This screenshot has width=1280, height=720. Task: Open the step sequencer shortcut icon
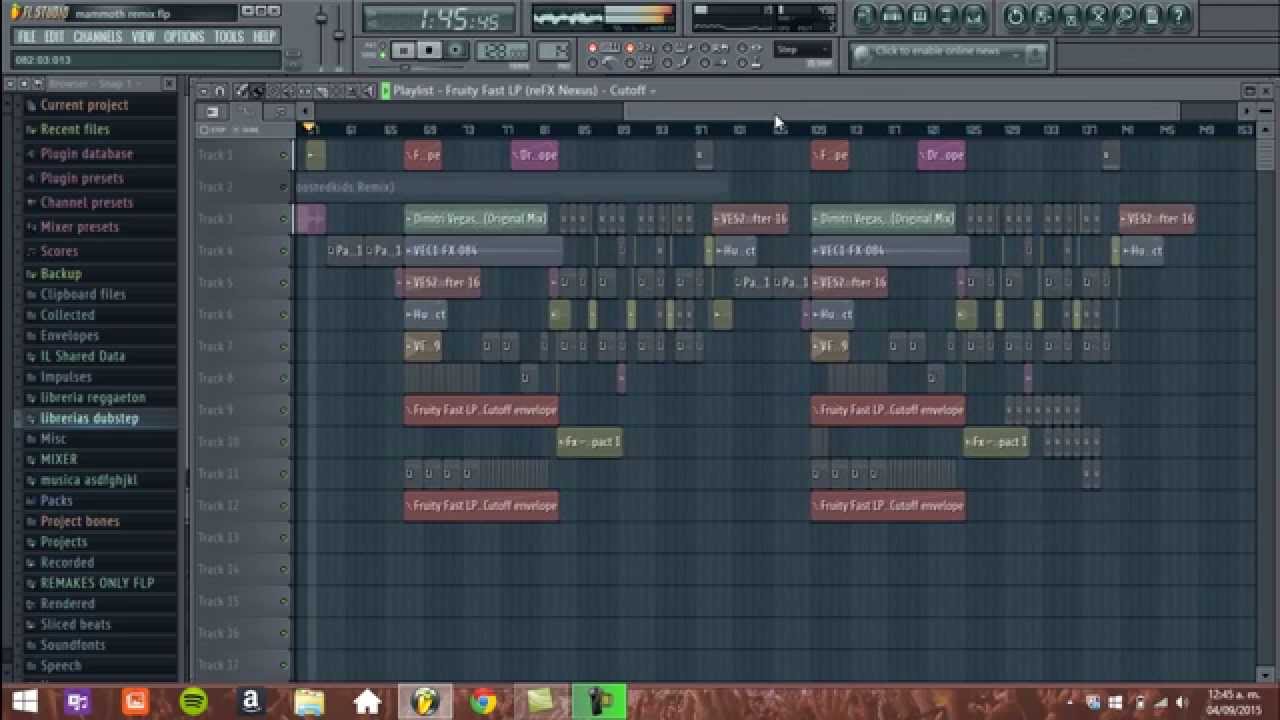point(892,16)
